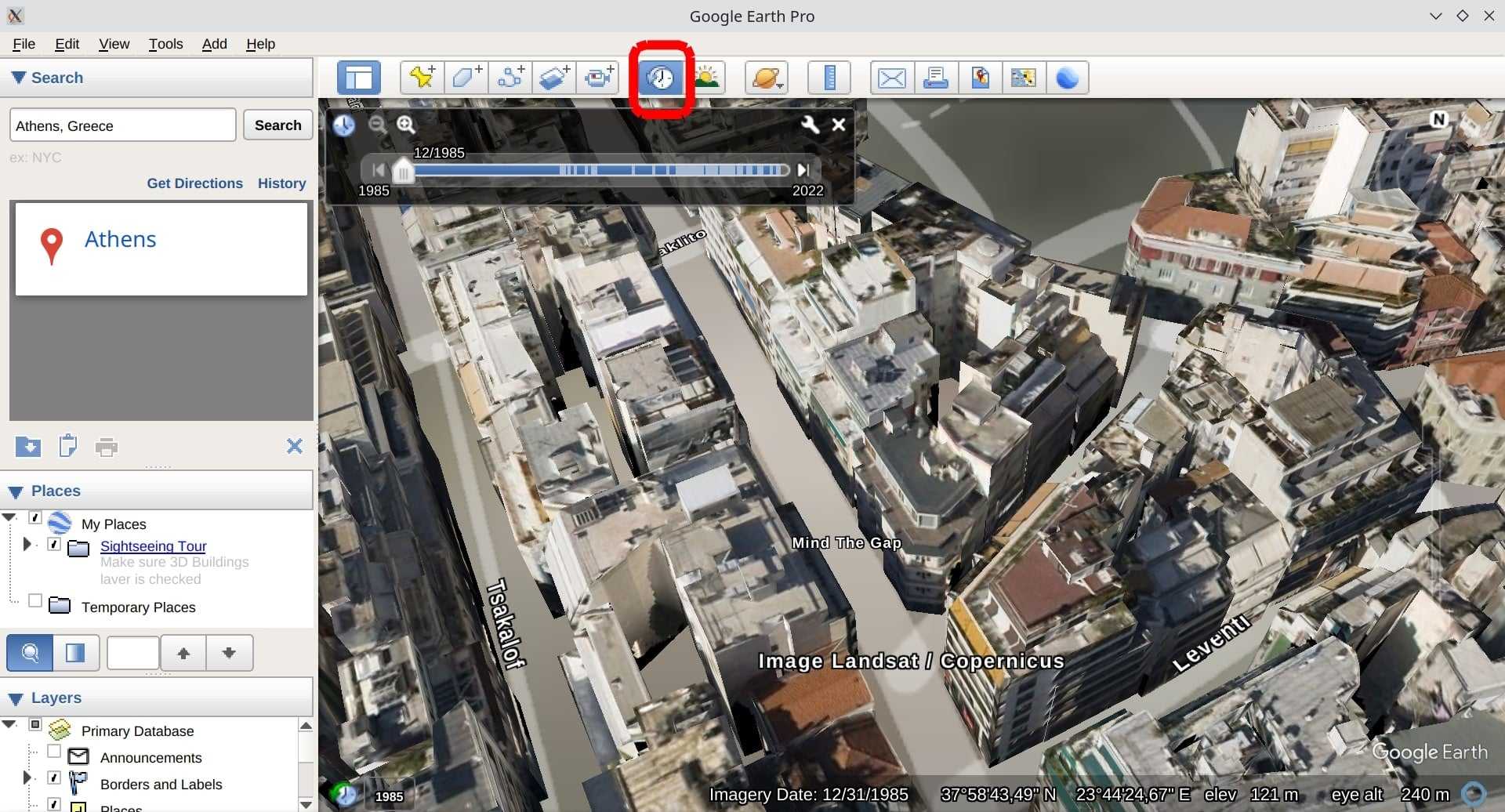Enable the Announcements layer checkbox
Screen dimensions: 1505x812
pyautogui.click(x=54, y=751)
